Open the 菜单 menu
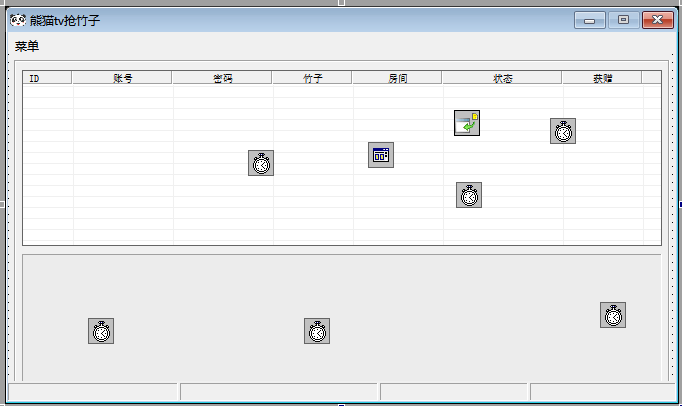The width and height of the screenshot is (682, 406). (x=27, y=46)
